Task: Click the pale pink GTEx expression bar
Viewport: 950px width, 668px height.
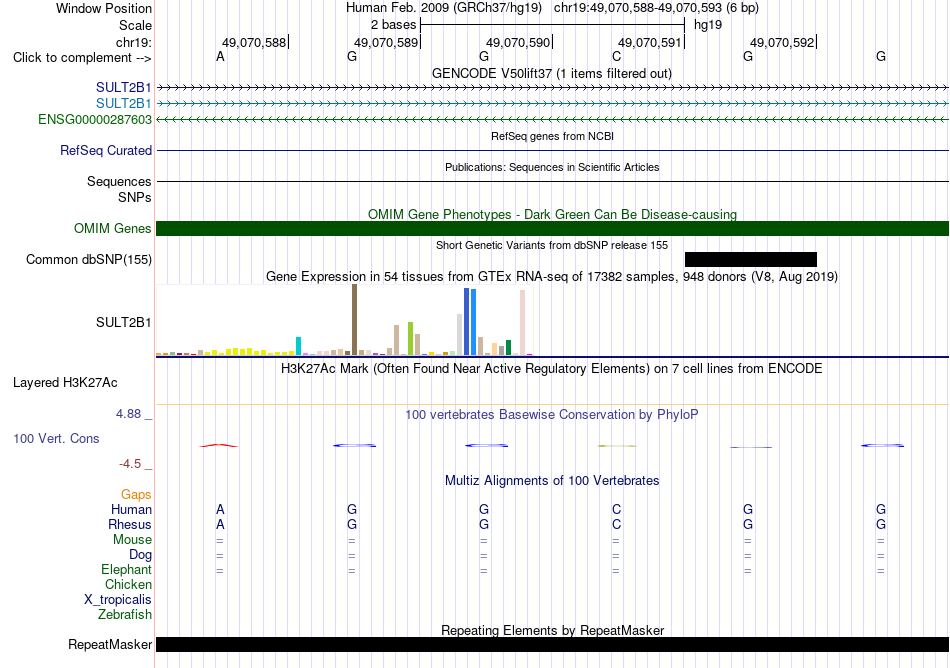Action: pos(522,322)
